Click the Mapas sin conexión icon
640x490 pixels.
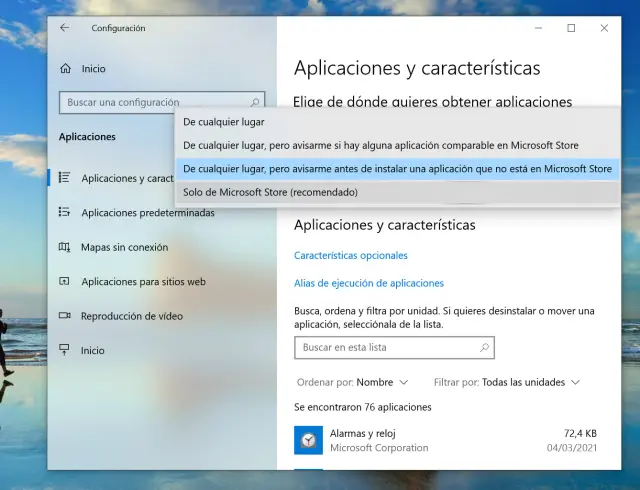tap(64, 247)
